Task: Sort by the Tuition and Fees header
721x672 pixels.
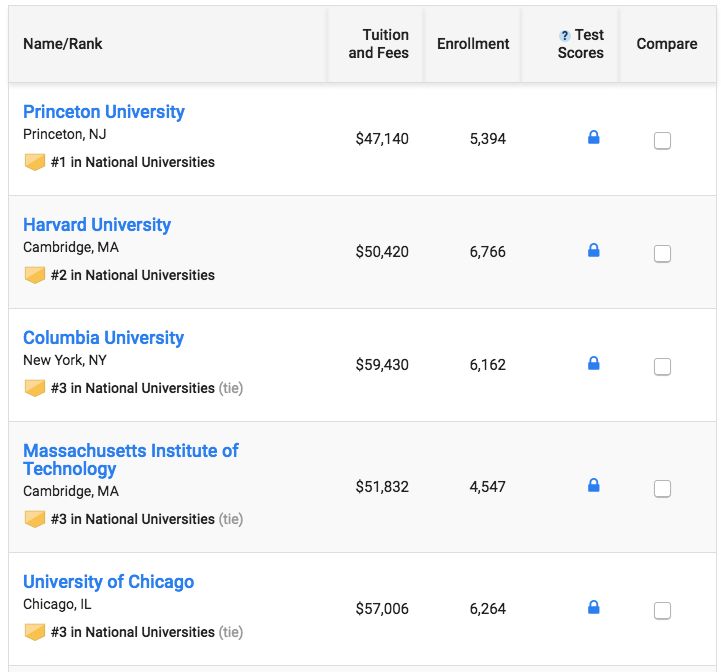Action: [378, 44]
